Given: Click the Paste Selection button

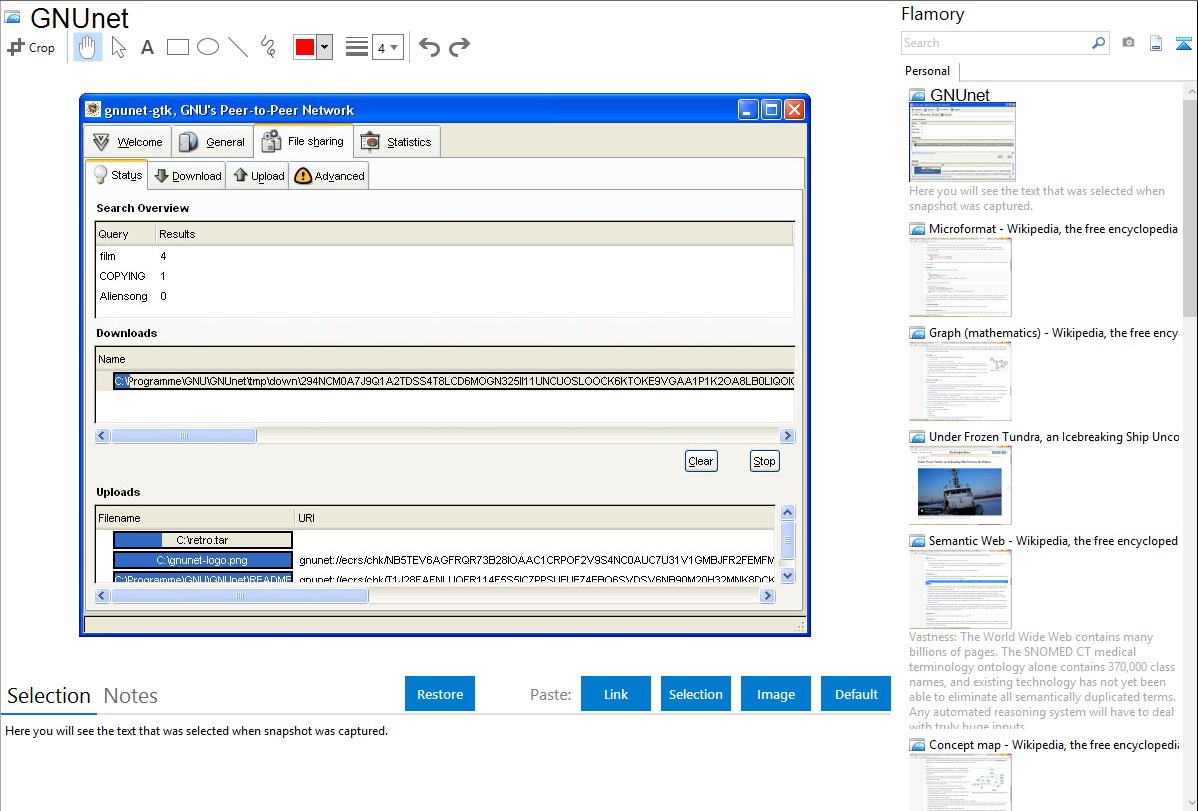Looking at the screenshot, I should [695, 694].
